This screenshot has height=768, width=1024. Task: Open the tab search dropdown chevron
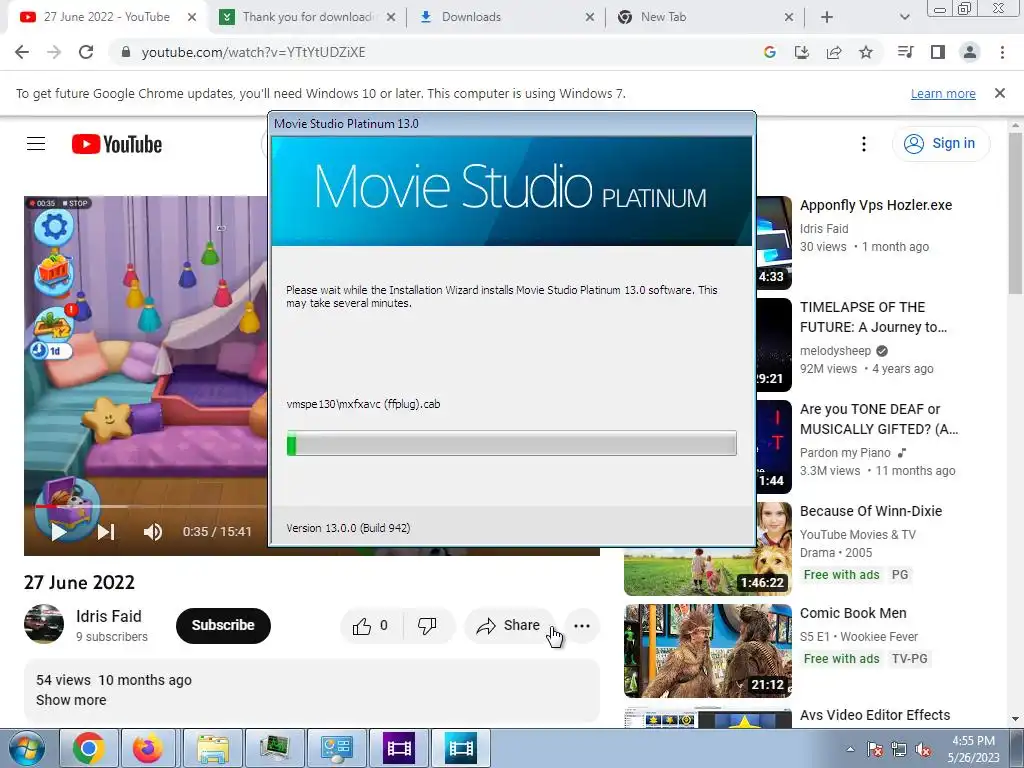pos(904,17)
